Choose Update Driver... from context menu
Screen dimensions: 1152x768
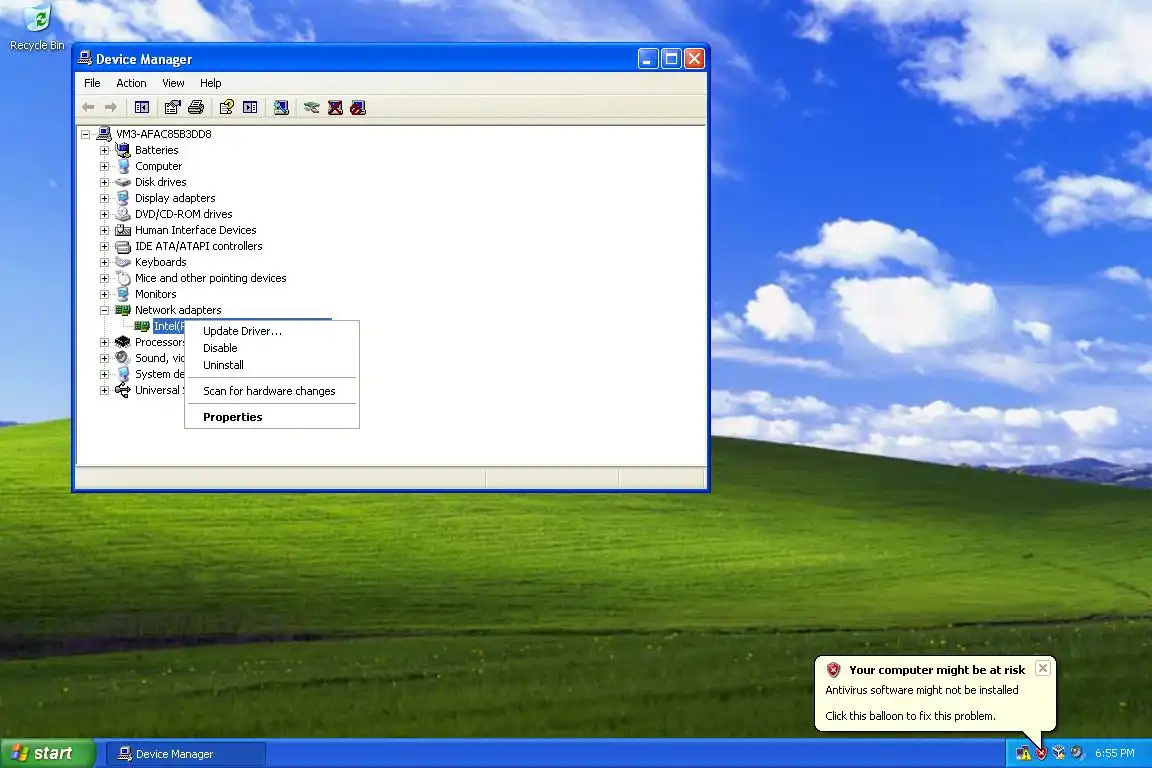pos(272,331)
